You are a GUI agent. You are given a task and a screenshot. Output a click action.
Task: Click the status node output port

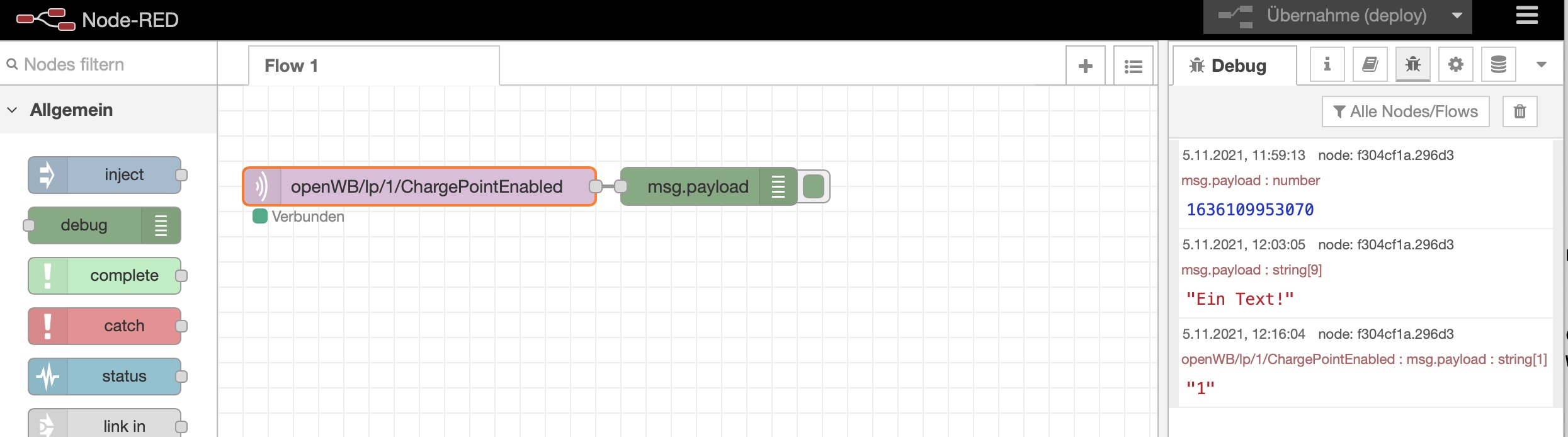click(181, 377)
